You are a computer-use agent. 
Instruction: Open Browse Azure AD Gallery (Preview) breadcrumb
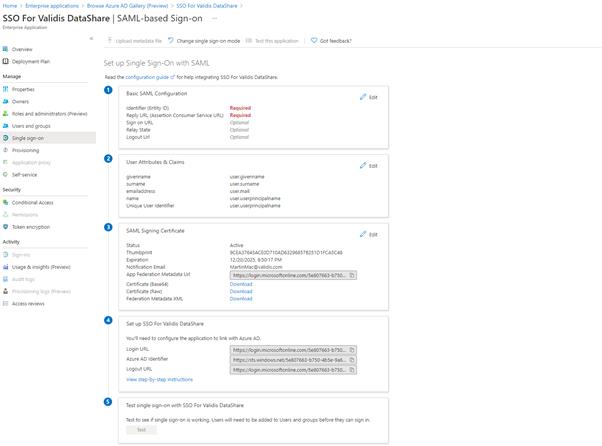tap(127, 6)
